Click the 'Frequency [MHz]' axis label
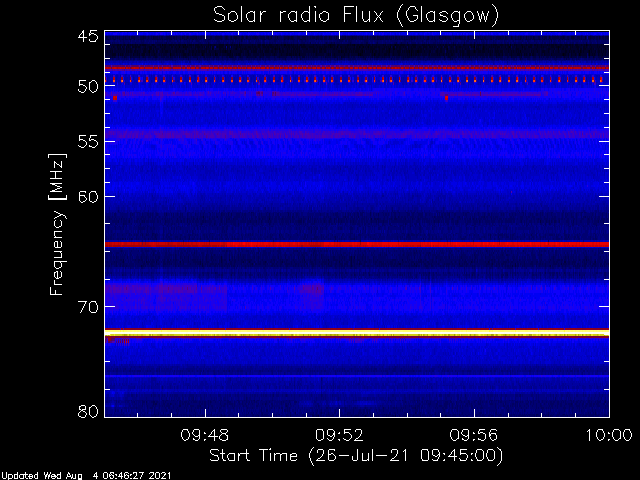 click(57, 224)
